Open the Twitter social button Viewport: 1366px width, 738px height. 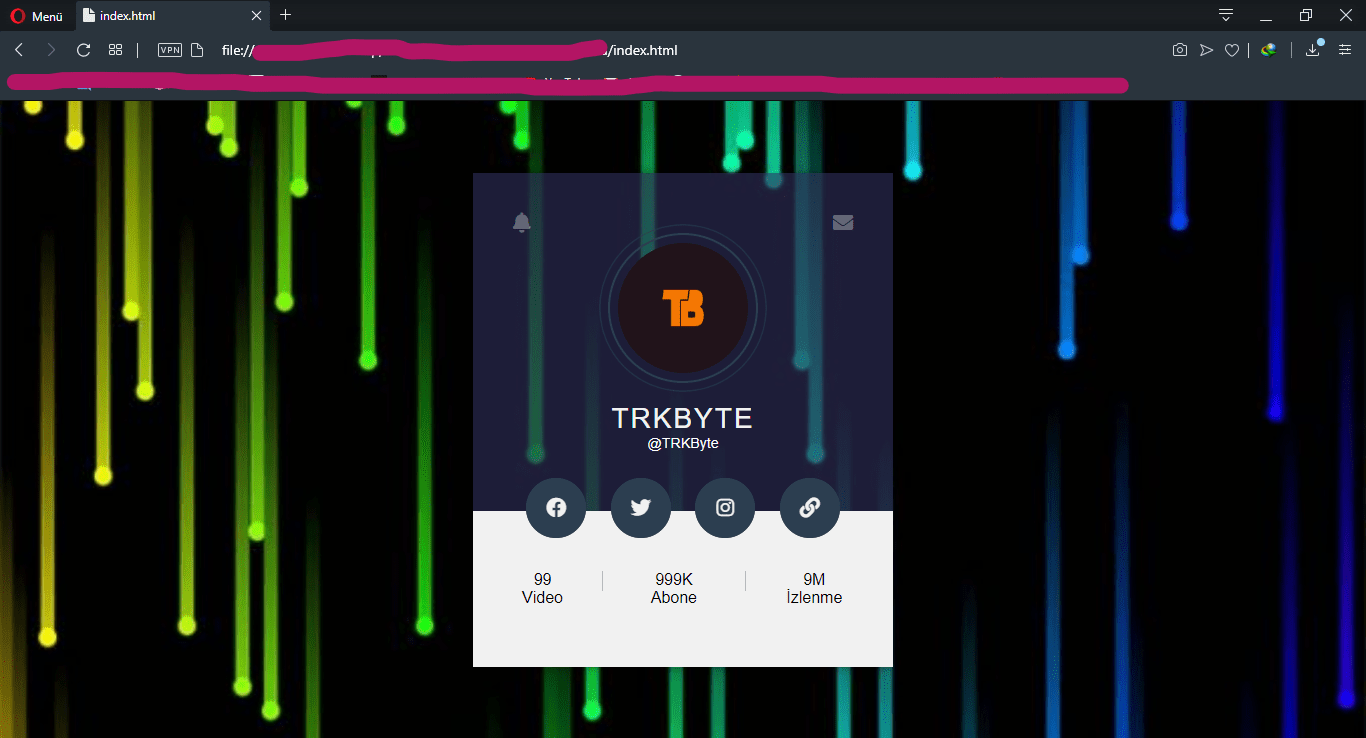[641, 508]
